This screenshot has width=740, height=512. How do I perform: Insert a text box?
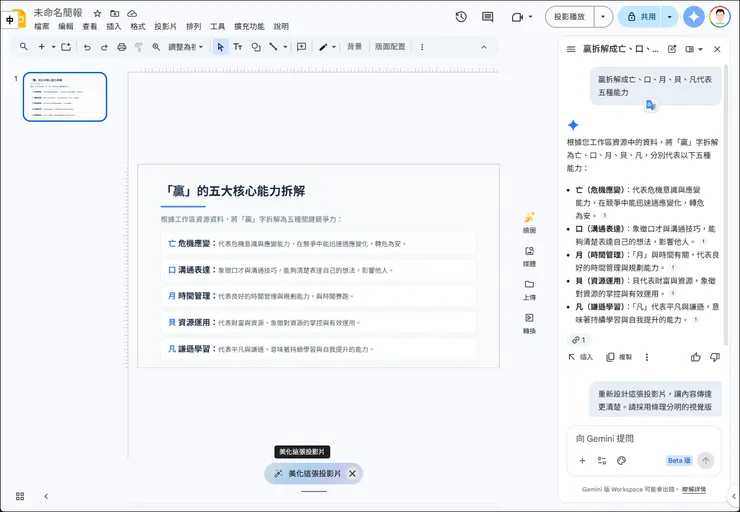click(x=238, y=47)
